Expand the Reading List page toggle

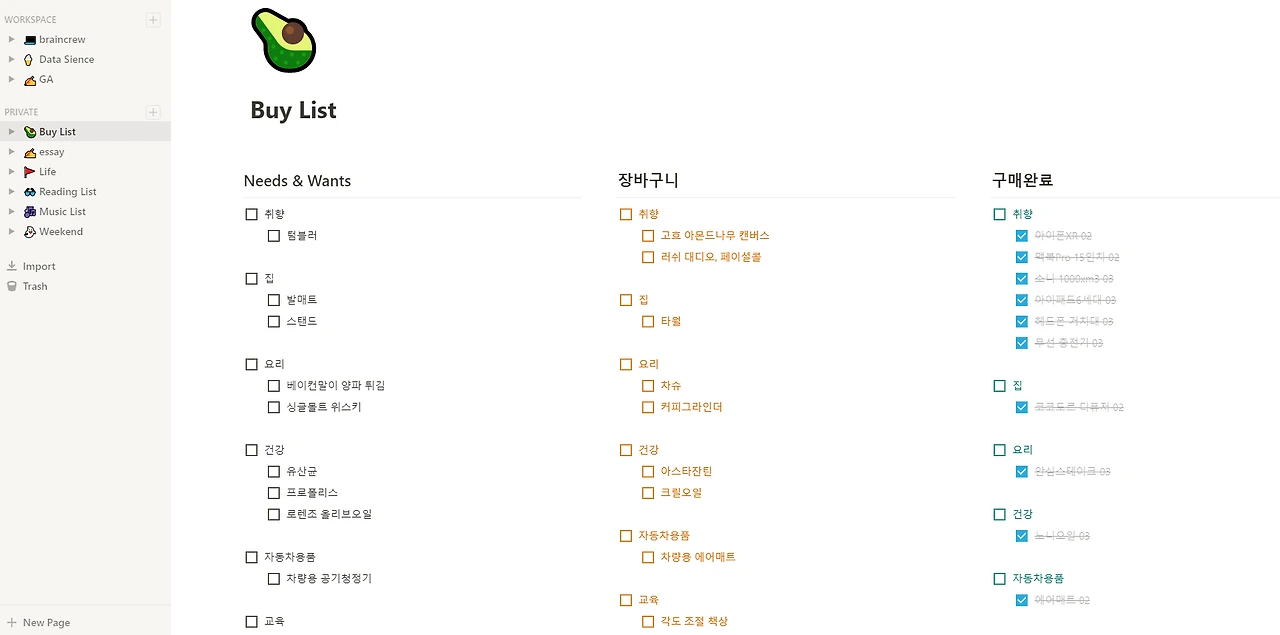(x=11, y=191)
